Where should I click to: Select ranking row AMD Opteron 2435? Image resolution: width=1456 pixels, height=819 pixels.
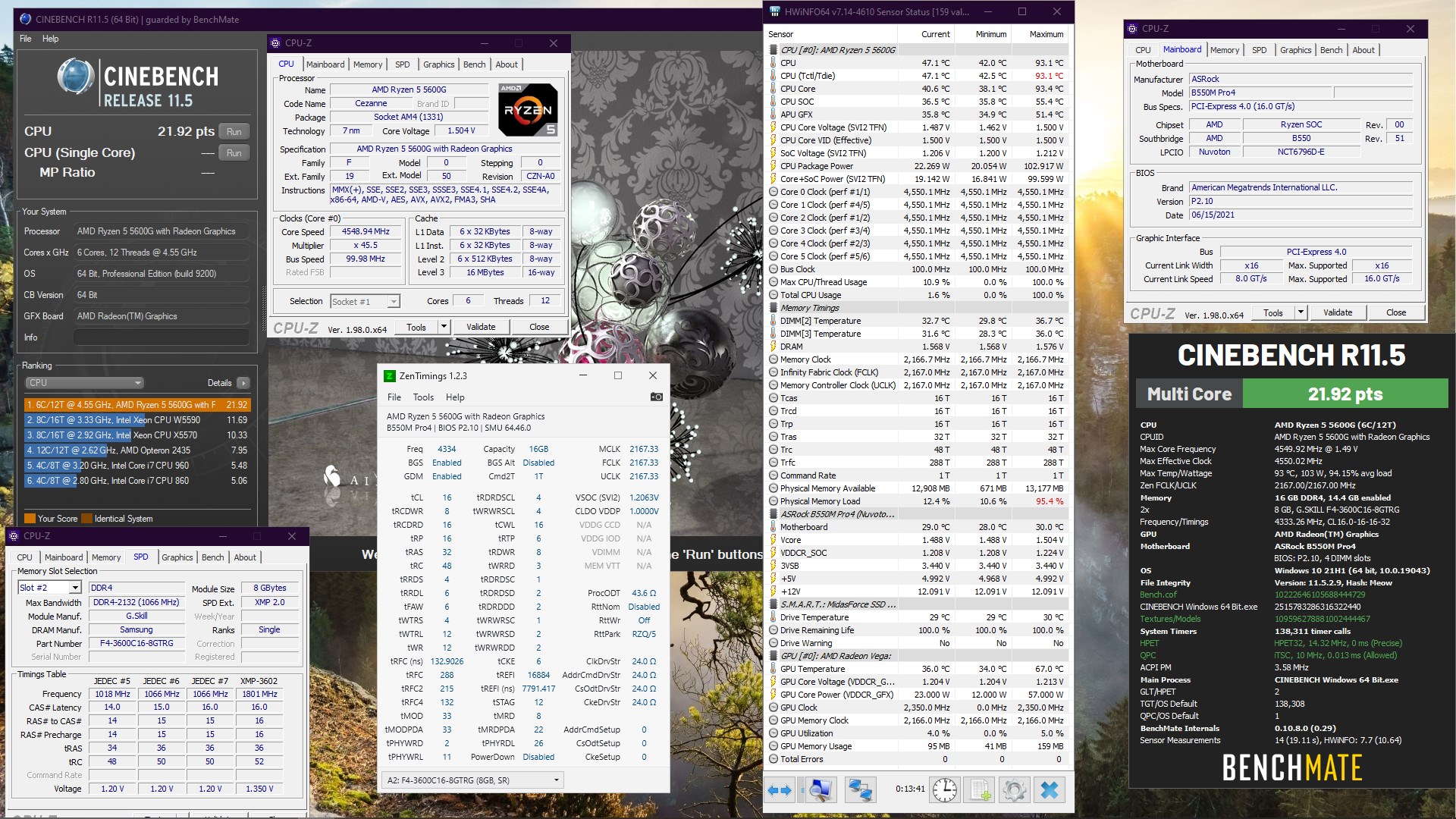(x=137, y=450)
